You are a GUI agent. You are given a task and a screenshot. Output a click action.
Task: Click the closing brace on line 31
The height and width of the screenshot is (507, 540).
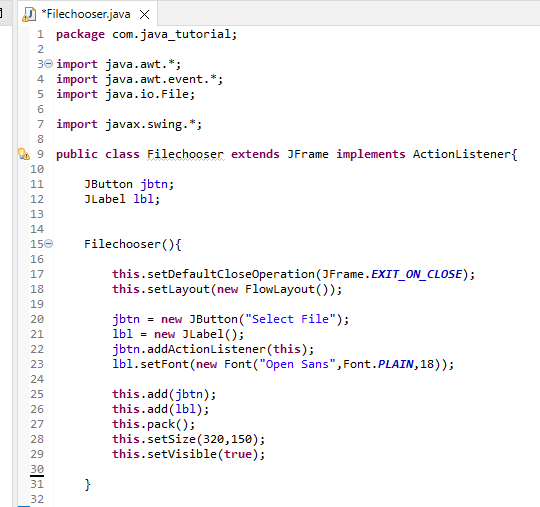(x=87, y=484)
